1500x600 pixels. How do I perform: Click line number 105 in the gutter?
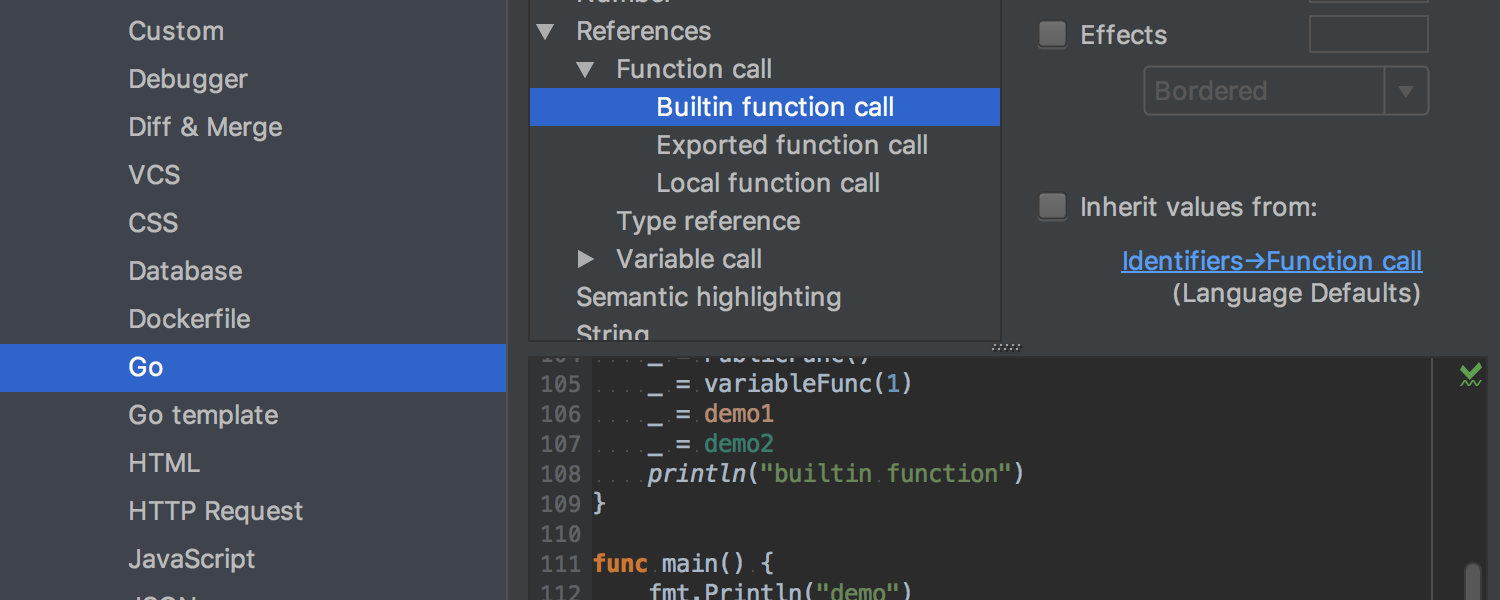pos(561,384)
